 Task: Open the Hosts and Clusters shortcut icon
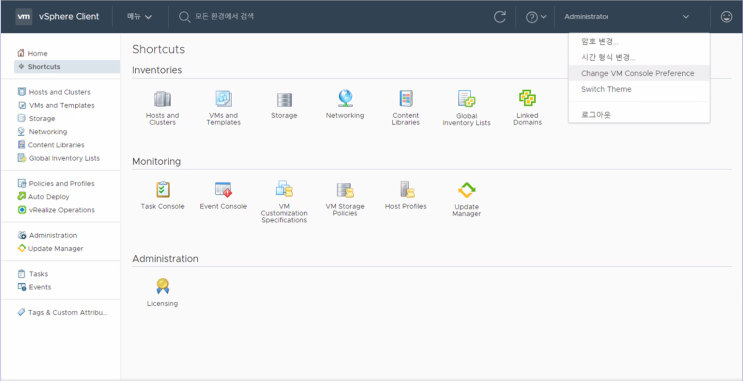(162, 99)
